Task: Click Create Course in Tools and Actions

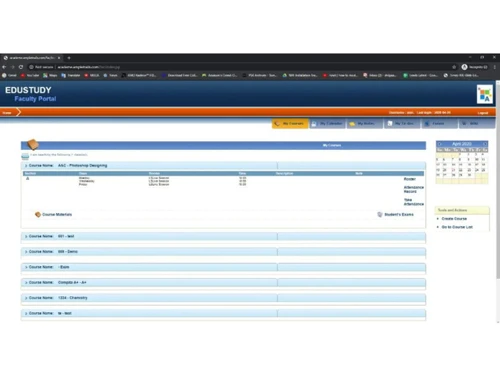Action: pyautogui.click(x=454, y=219)
